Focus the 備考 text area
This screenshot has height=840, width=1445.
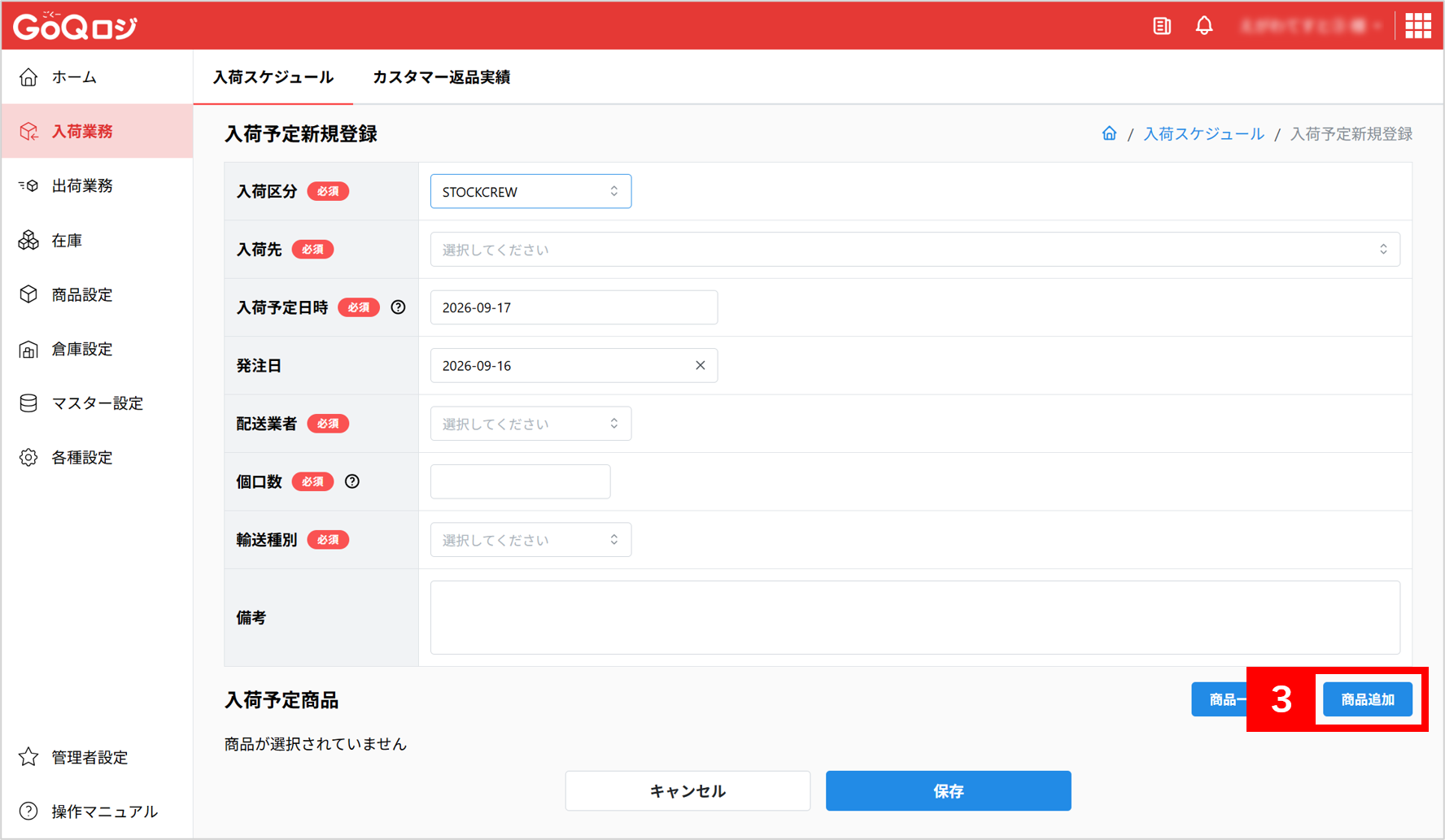point(915,617)
